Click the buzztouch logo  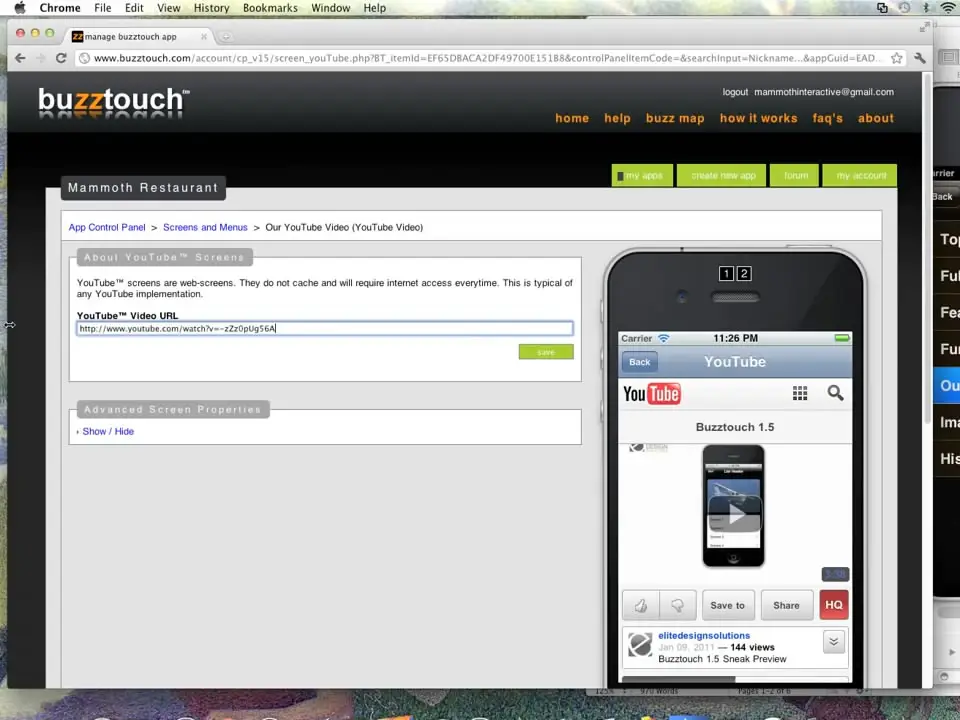[114, 102]
